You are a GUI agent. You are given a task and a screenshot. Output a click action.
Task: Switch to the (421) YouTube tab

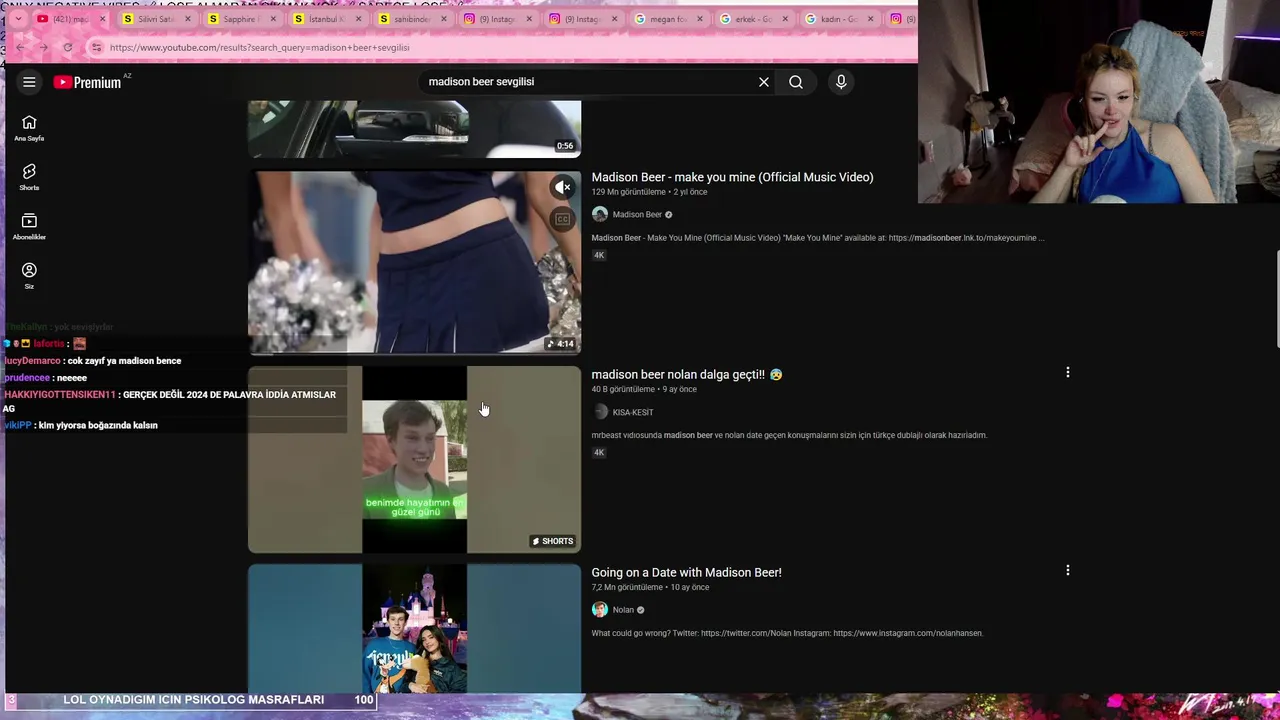pyautogui.click(x=70, y=19)
